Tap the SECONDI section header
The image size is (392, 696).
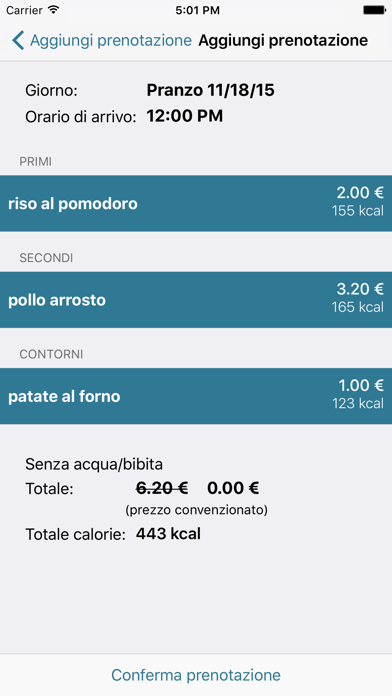pos(46,258)
